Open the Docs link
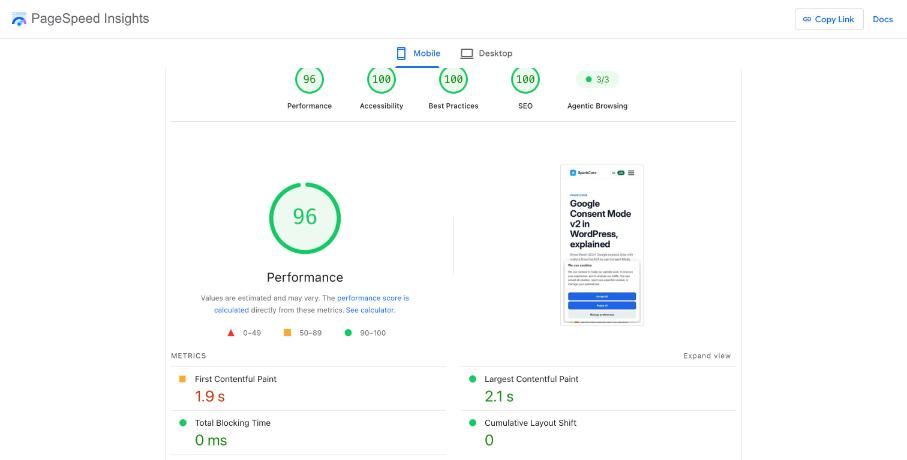This screenshot has height=460, width=907. click(883, 19)
